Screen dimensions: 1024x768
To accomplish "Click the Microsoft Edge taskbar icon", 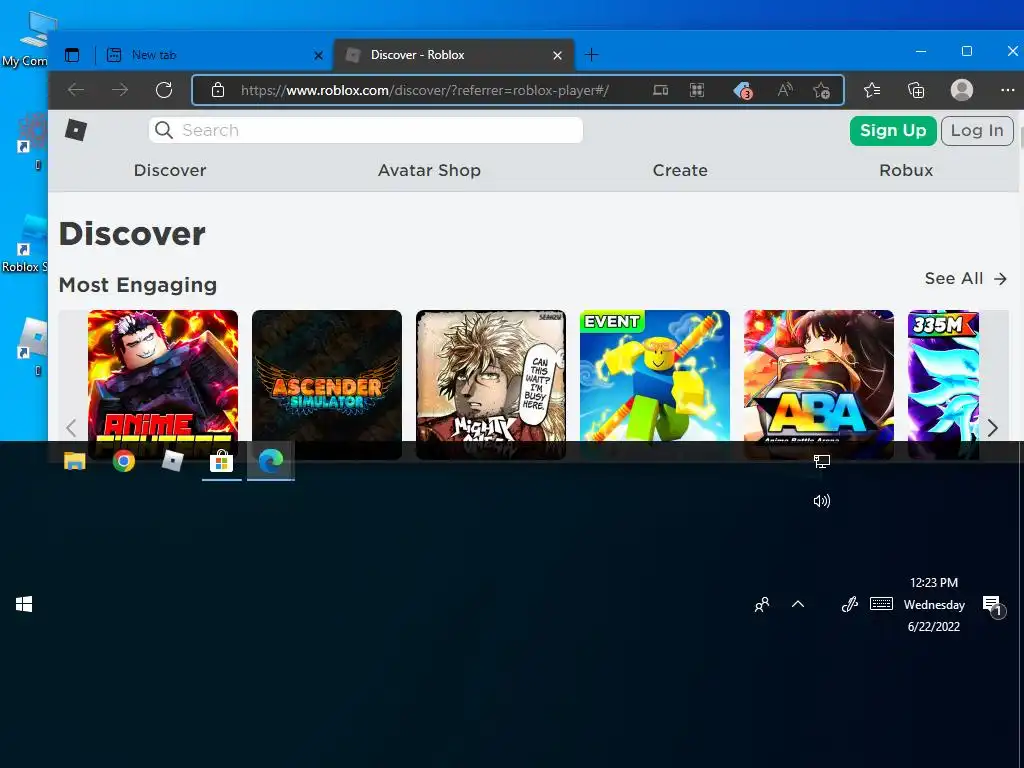I will (x=270, y=462).
